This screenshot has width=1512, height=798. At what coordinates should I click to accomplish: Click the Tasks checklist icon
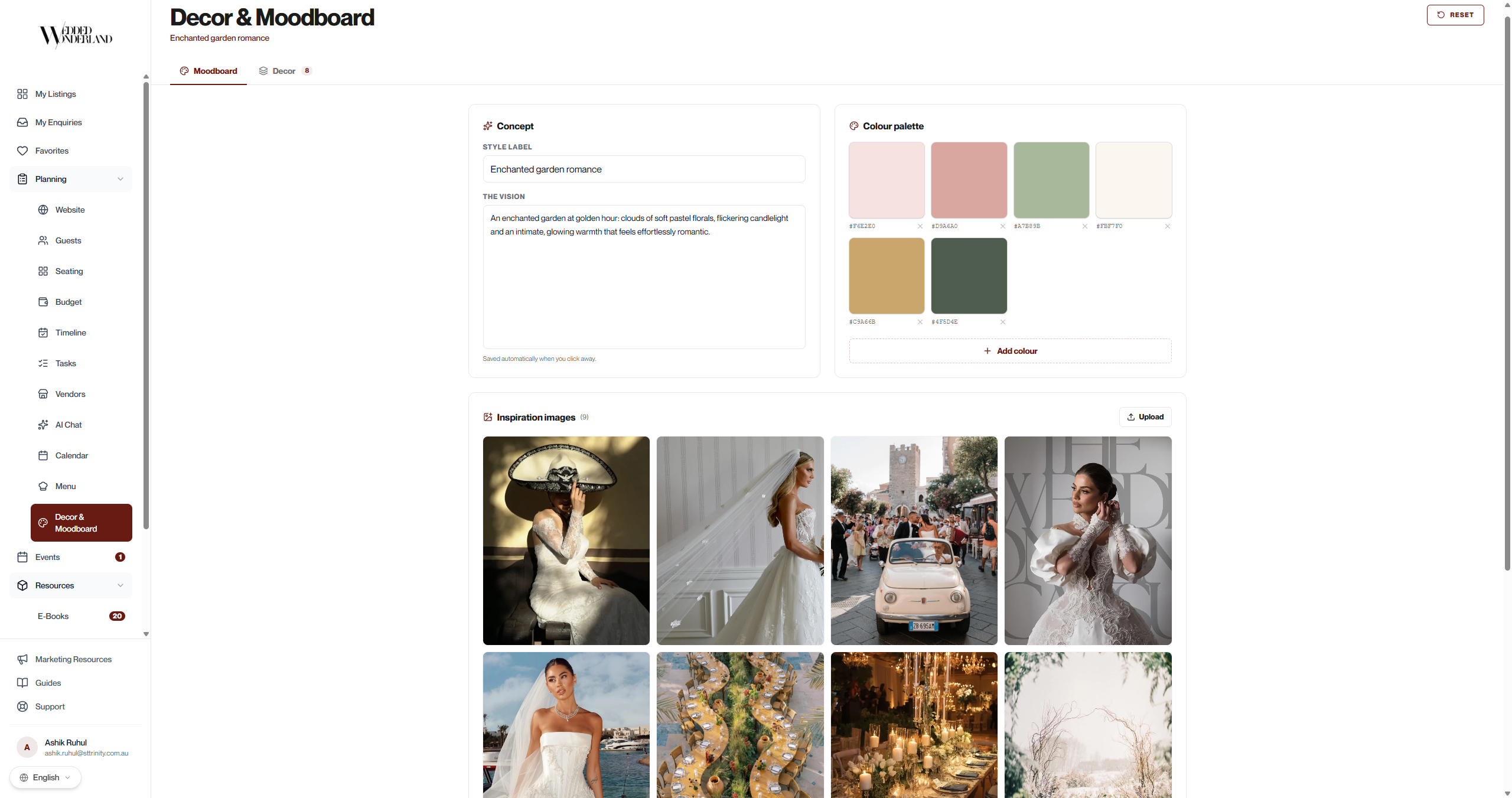click(43, 363)
